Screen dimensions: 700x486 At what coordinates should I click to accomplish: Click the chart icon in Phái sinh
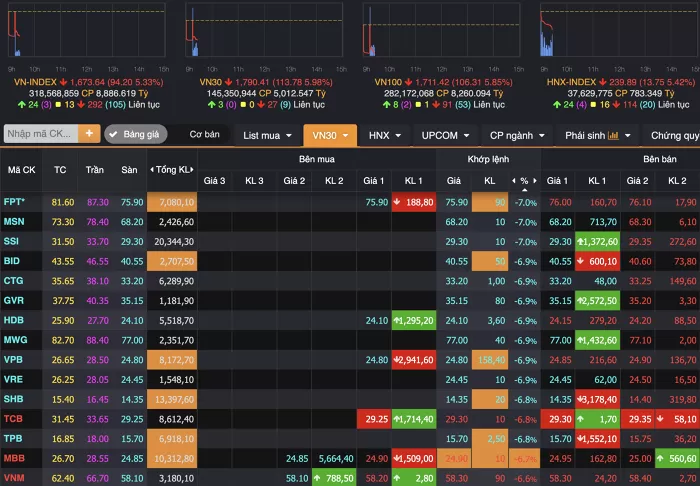point(613,134)
